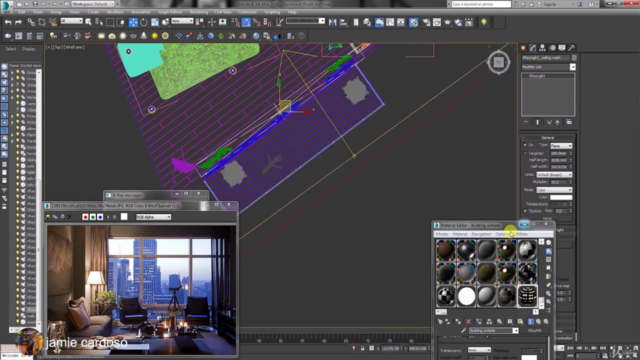640x360 pixels.
Task: Click the ViewCube in the viewport
Action: point(498,62)
